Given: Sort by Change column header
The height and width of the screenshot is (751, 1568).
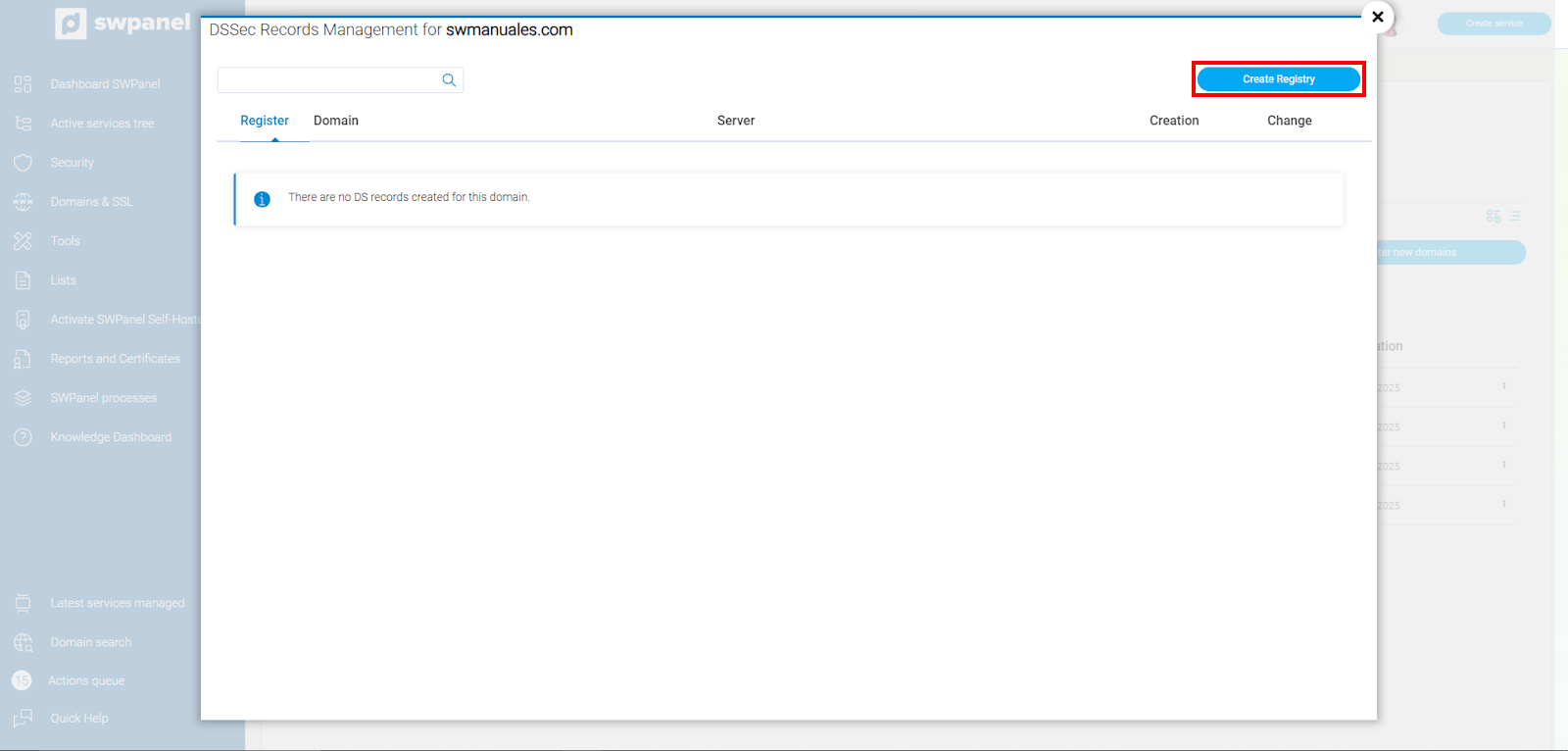Looking at the screenshot, I should coord(1290,121).
